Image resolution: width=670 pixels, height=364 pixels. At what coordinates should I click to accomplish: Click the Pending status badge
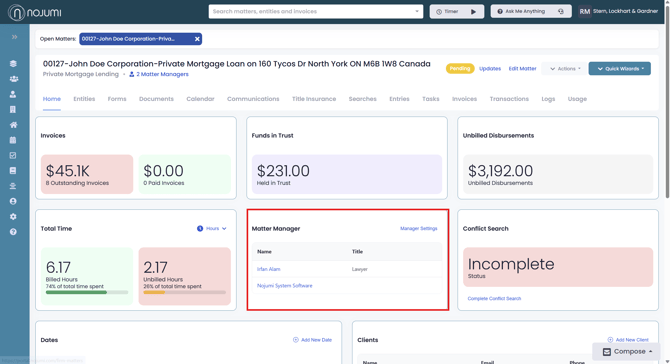point(460,68)
